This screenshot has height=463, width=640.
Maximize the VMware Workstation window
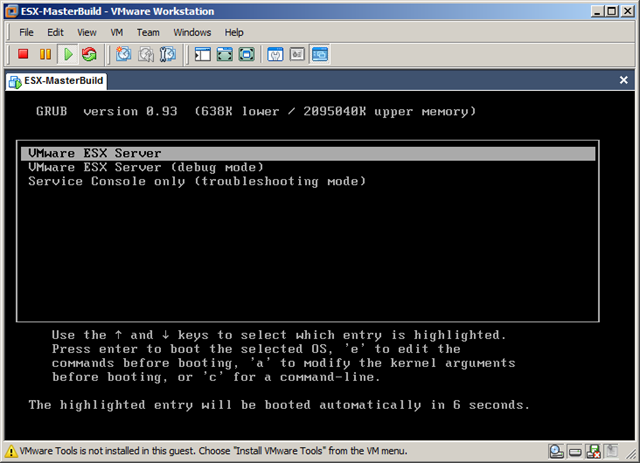click(x=611, y=11)
